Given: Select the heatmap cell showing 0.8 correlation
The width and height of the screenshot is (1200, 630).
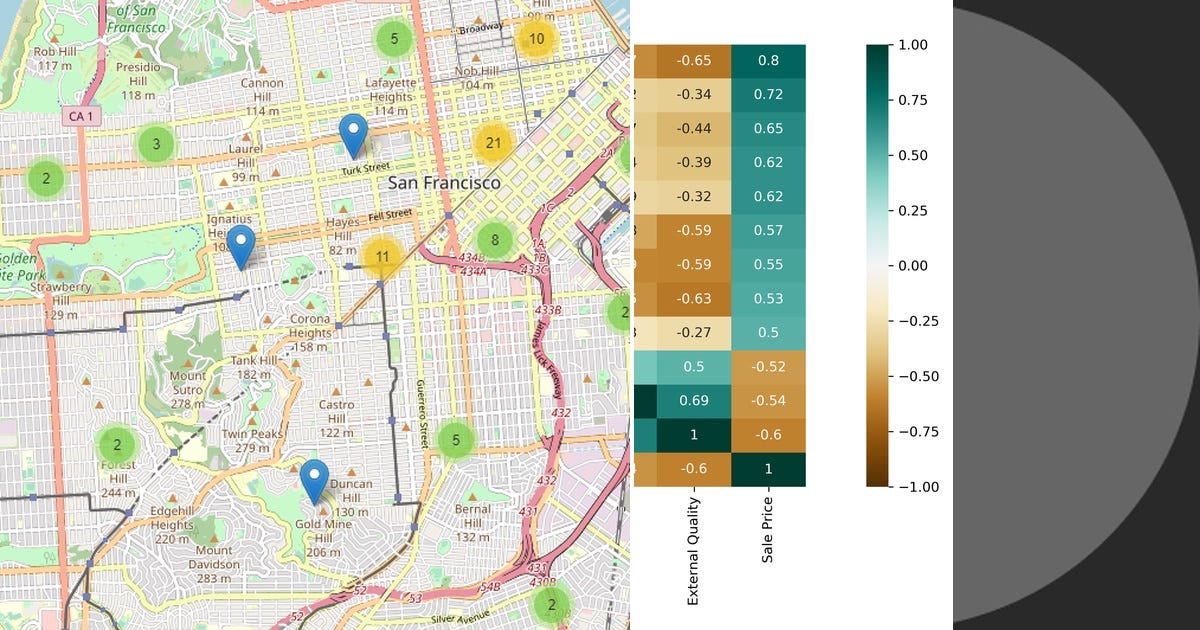Looking at the screenshot, I should point(770,59).
